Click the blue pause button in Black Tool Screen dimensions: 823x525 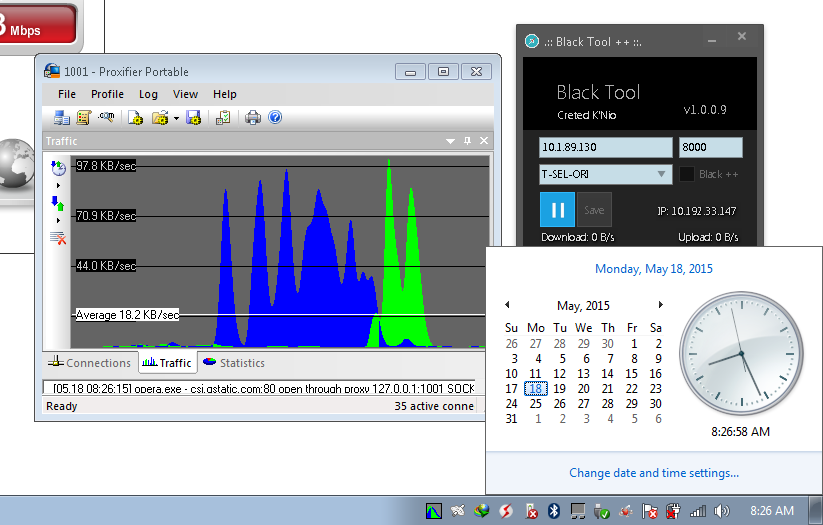(557, 210)
